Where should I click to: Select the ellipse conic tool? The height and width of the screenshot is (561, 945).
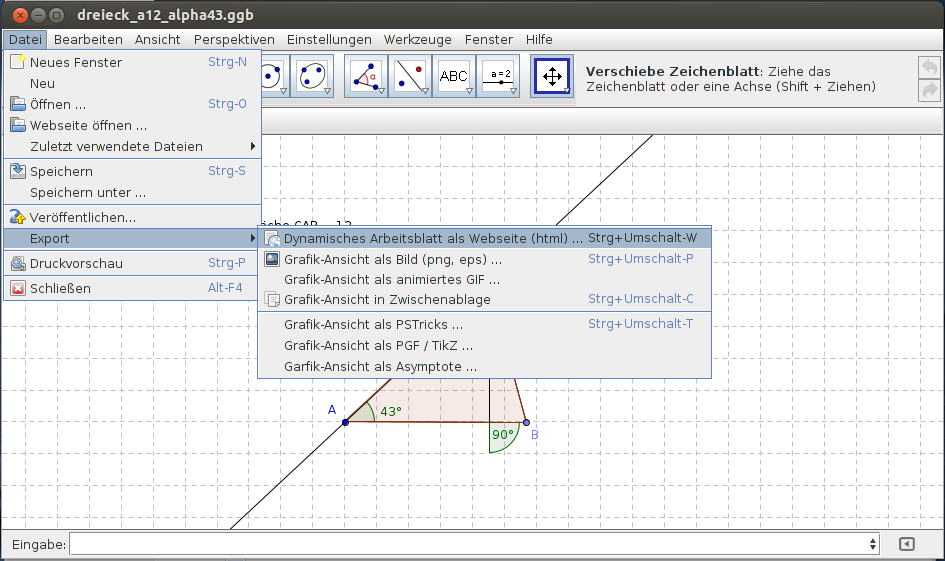tap(313, 76)
